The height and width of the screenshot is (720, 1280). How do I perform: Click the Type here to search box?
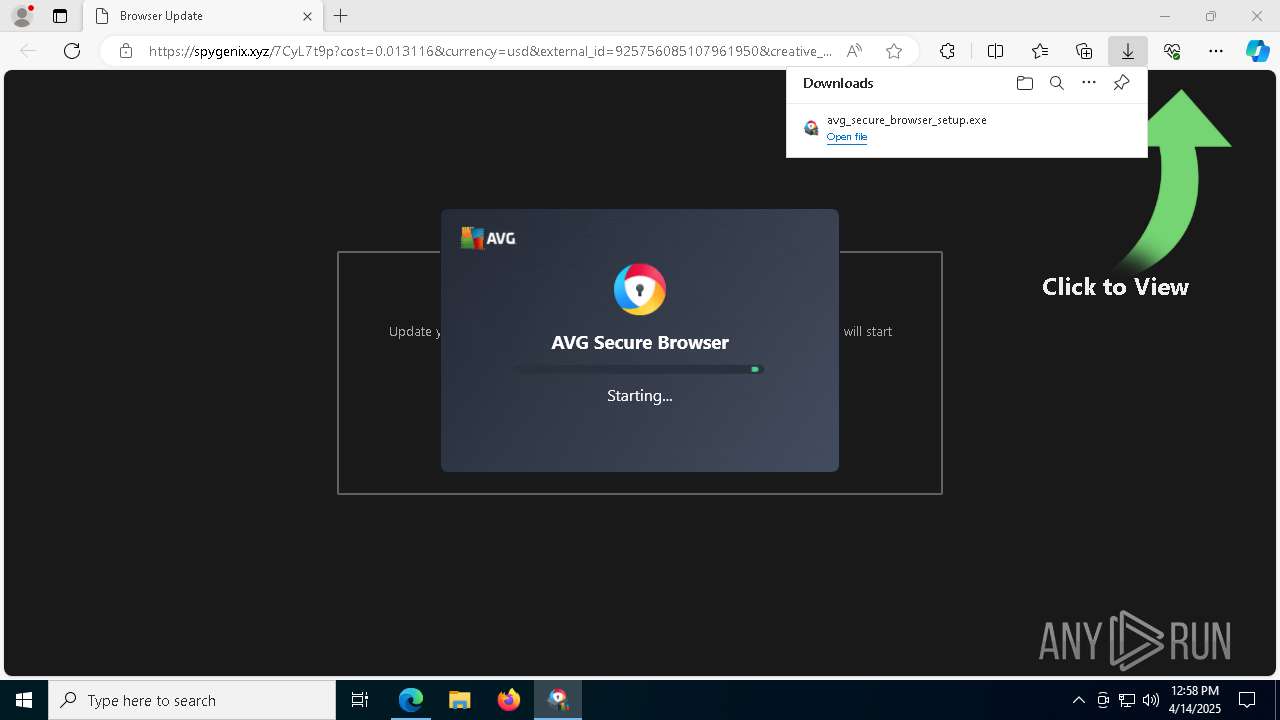(192, 700)
